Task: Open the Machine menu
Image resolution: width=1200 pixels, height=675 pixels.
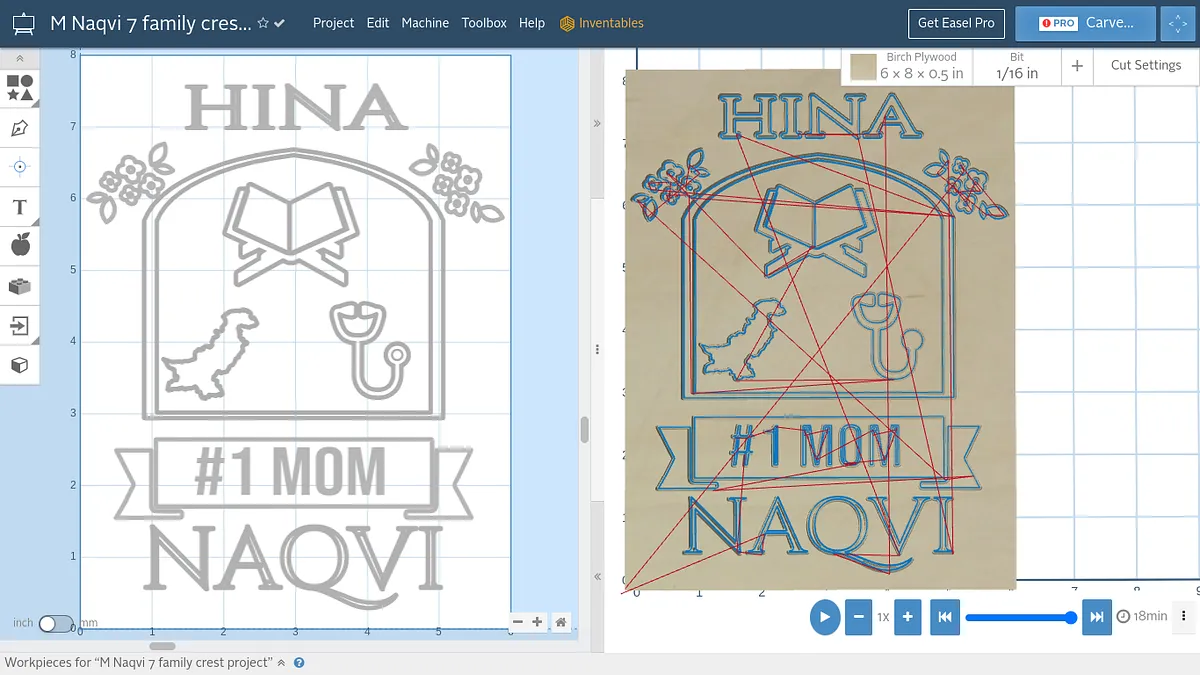Action: (x=425, y=23)
